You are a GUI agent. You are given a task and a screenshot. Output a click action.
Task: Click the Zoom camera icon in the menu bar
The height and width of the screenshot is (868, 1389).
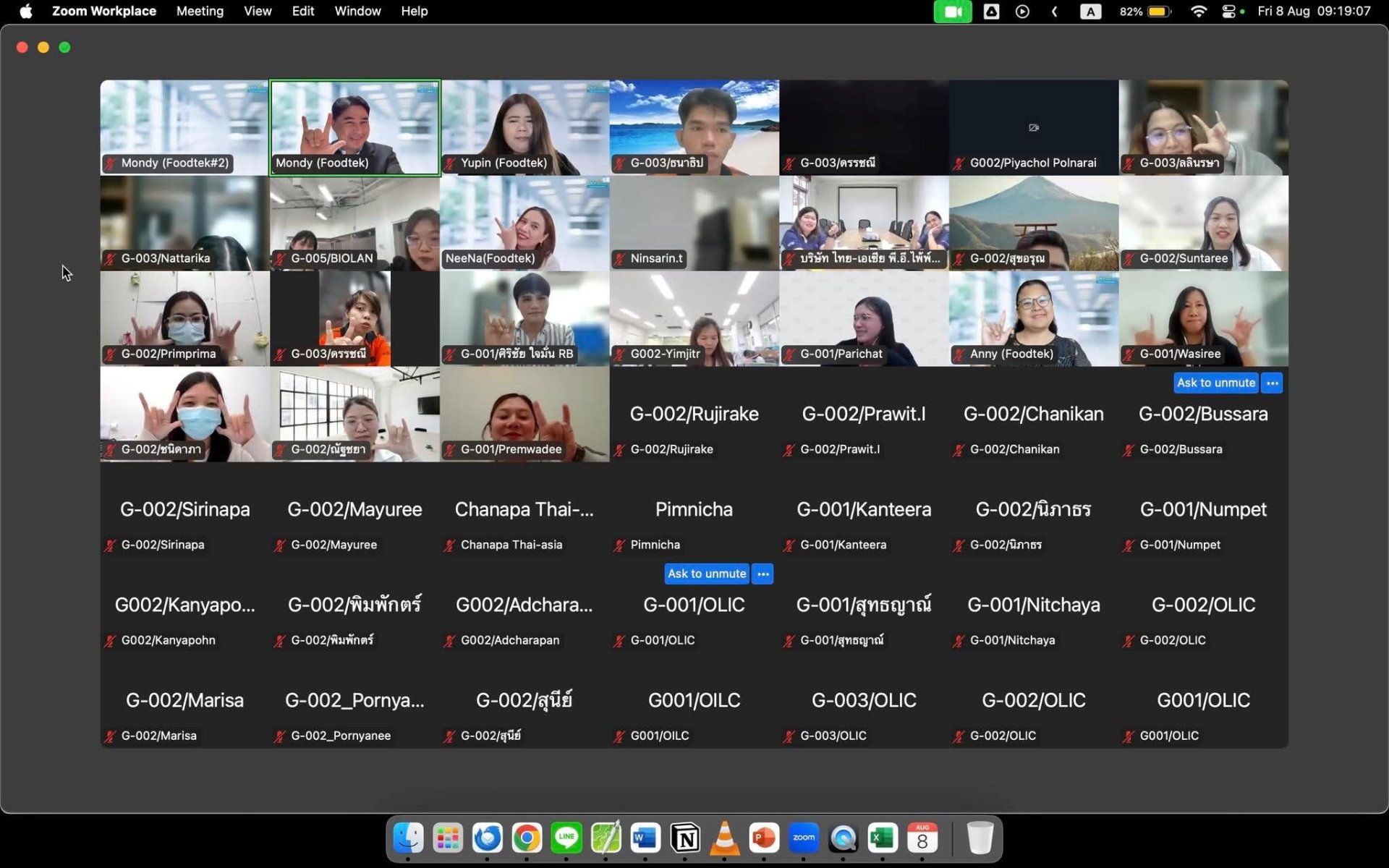952,12
